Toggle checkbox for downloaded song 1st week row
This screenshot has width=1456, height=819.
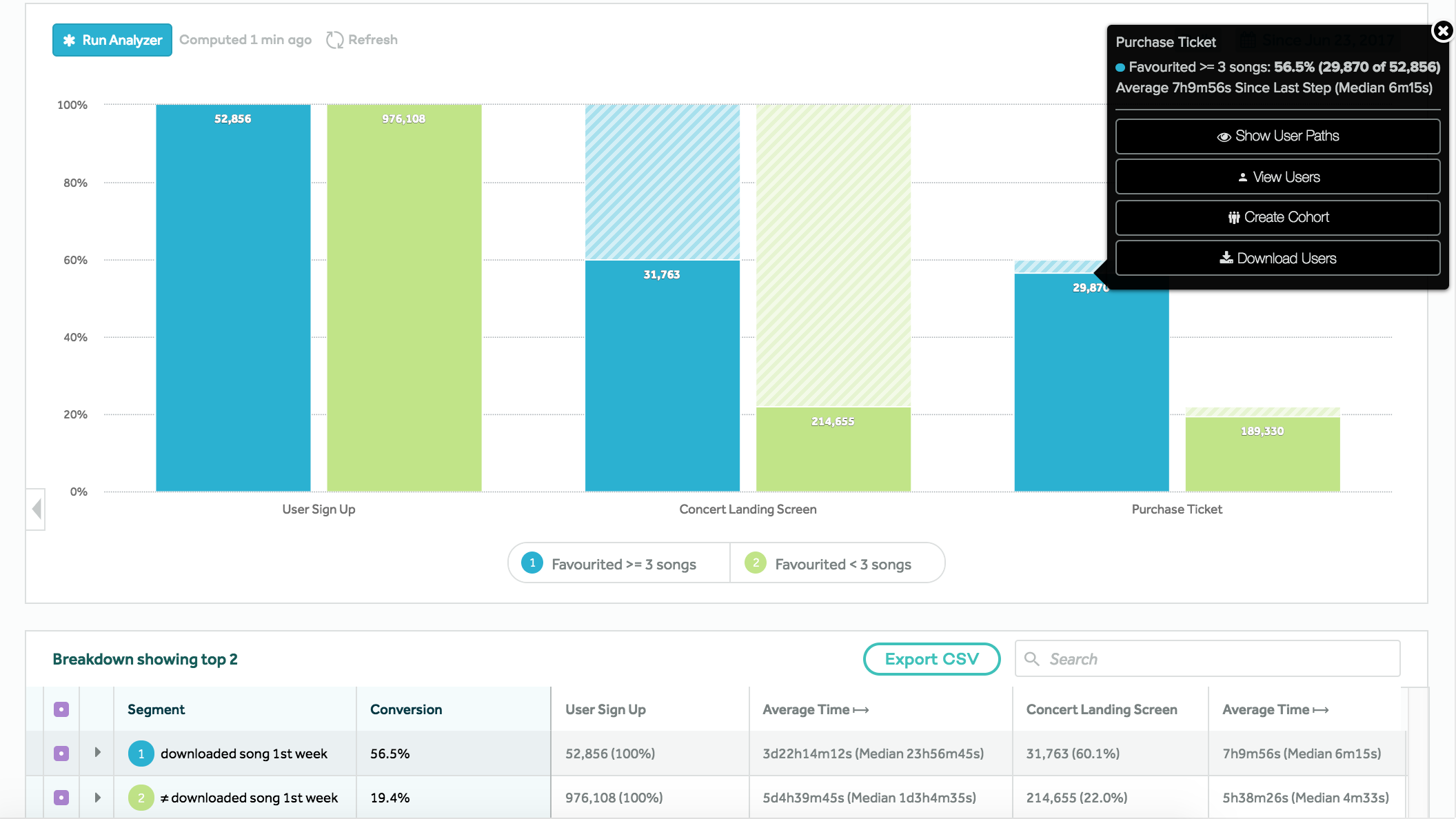(x=61, y=754)
